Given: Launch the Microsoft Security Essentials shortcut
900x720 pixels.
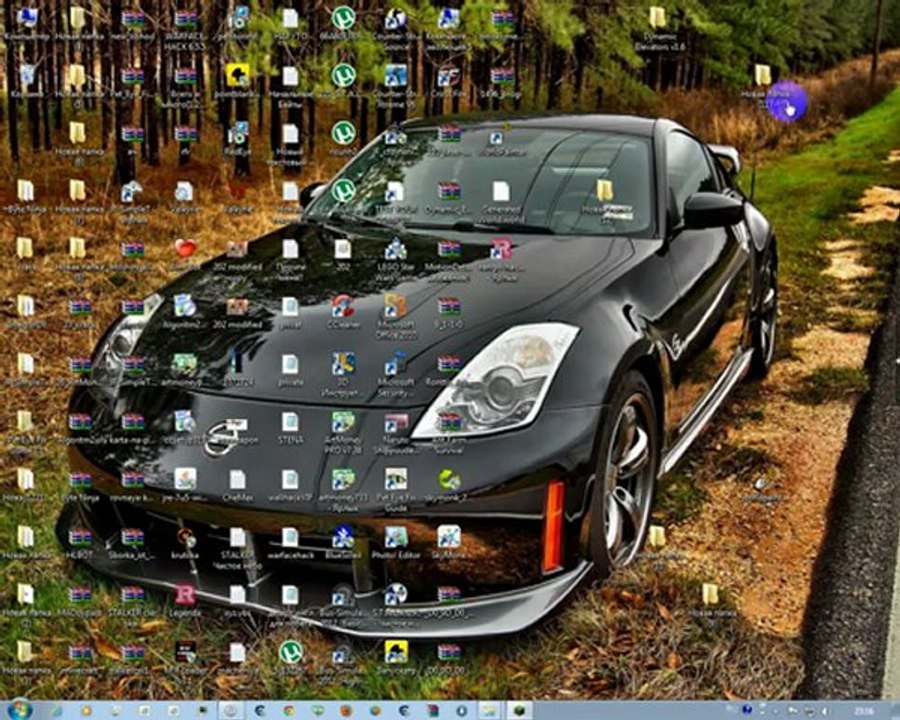Looking at the screenshot, I should [395, 364].
